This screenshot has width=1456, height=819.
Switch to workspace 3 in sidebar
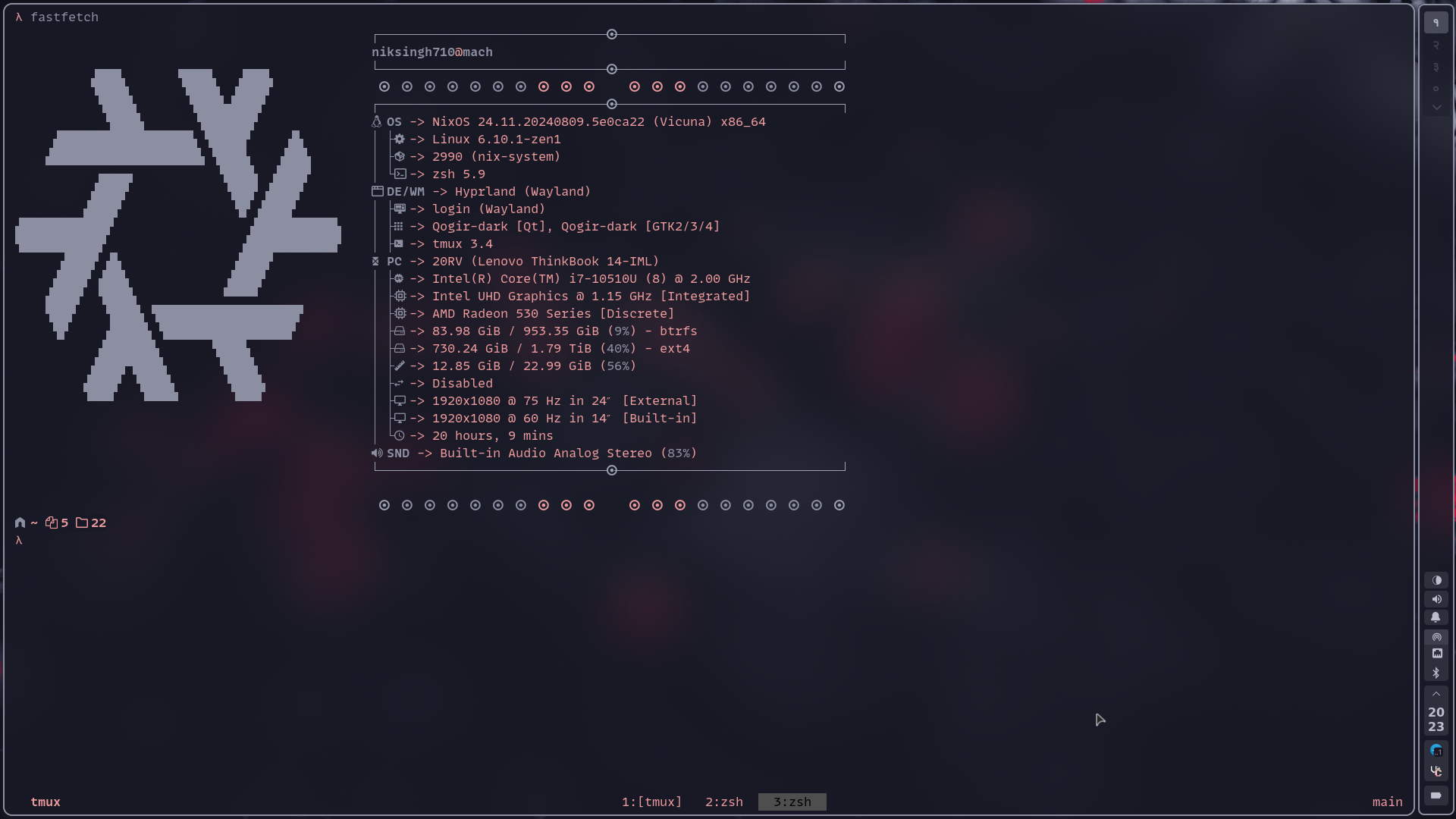(x=1436, y=67)
